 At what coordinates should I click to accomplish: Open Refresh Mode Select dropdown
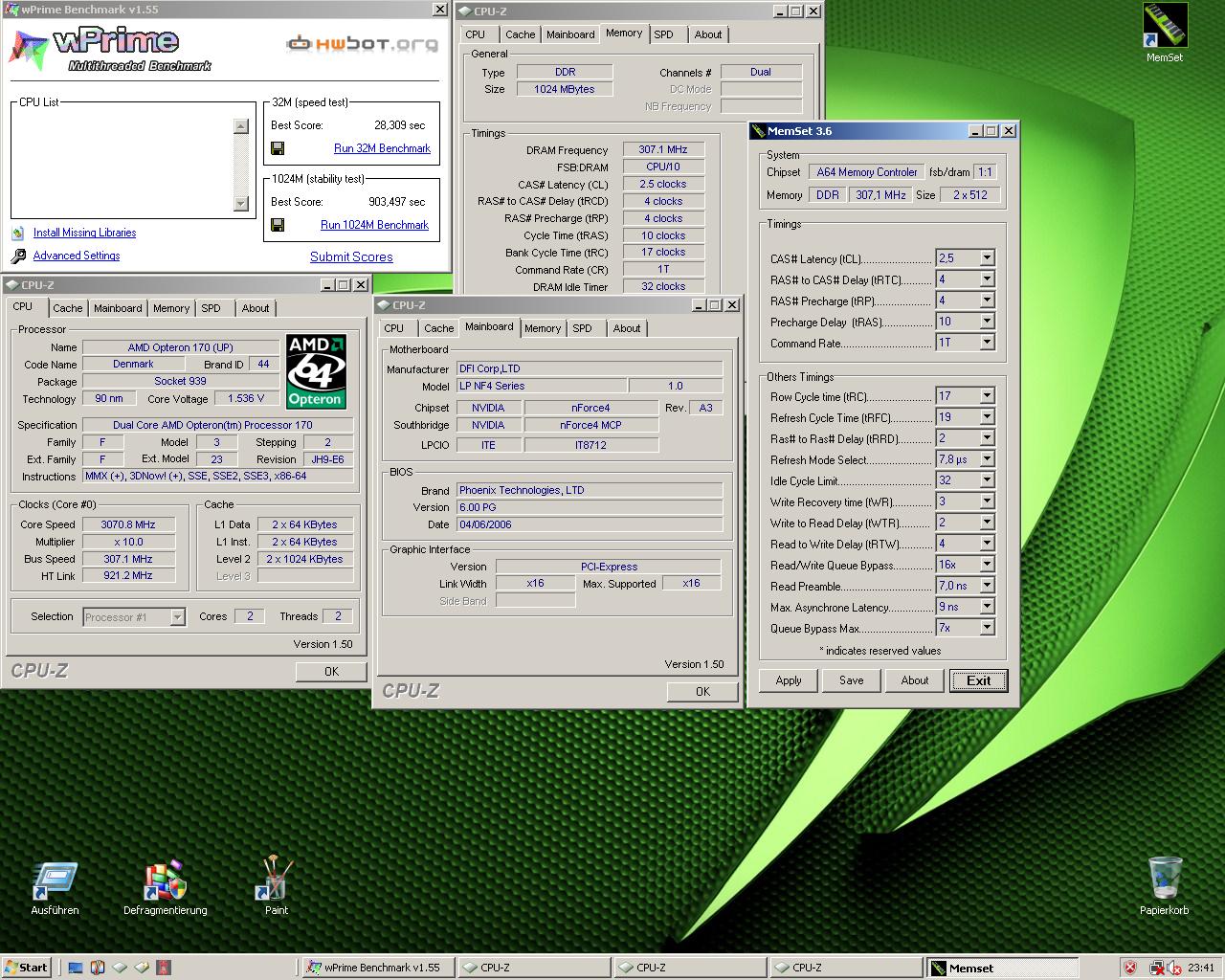point(987,459)
